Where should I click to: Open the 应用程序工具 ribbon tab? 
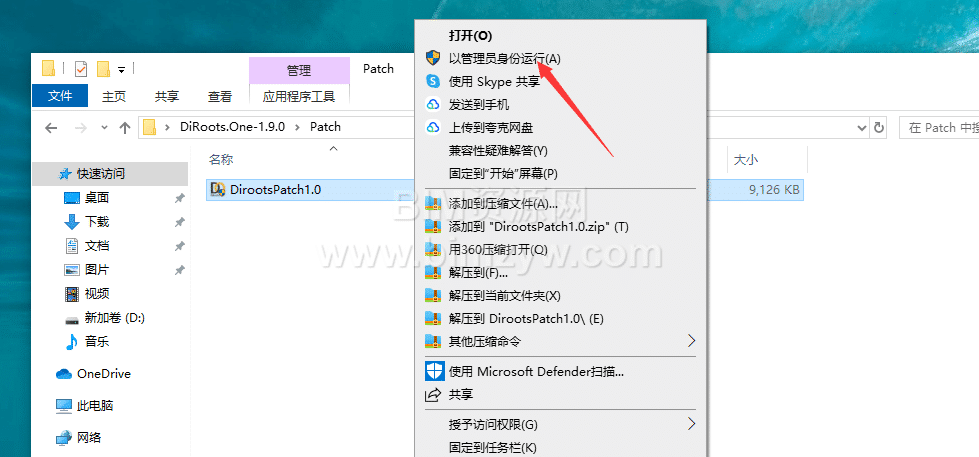pyautogui.click(x=299, y=96)
